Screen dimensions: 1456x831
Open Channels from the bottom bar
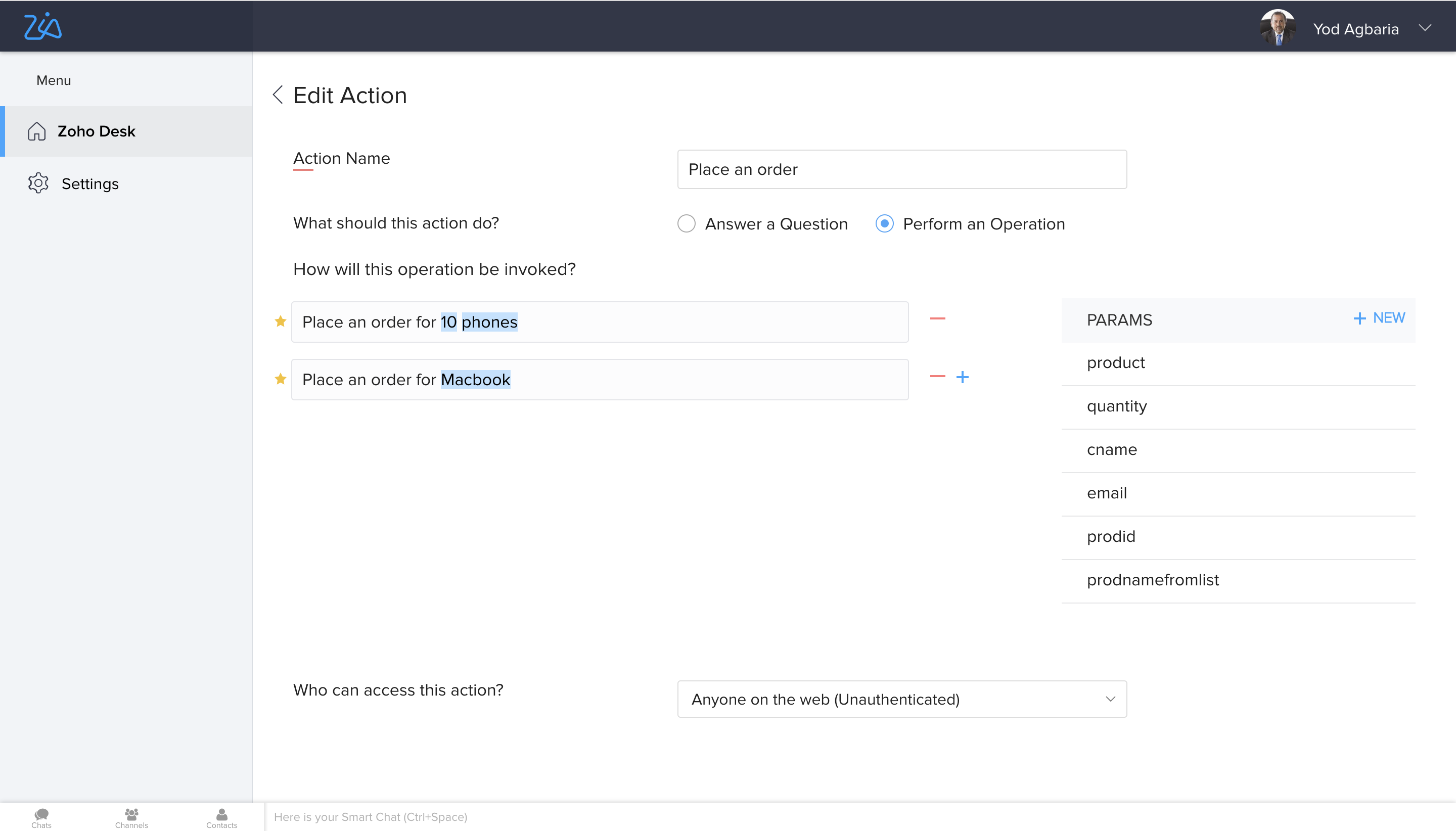pyautogui.click(x=131, y=817)
